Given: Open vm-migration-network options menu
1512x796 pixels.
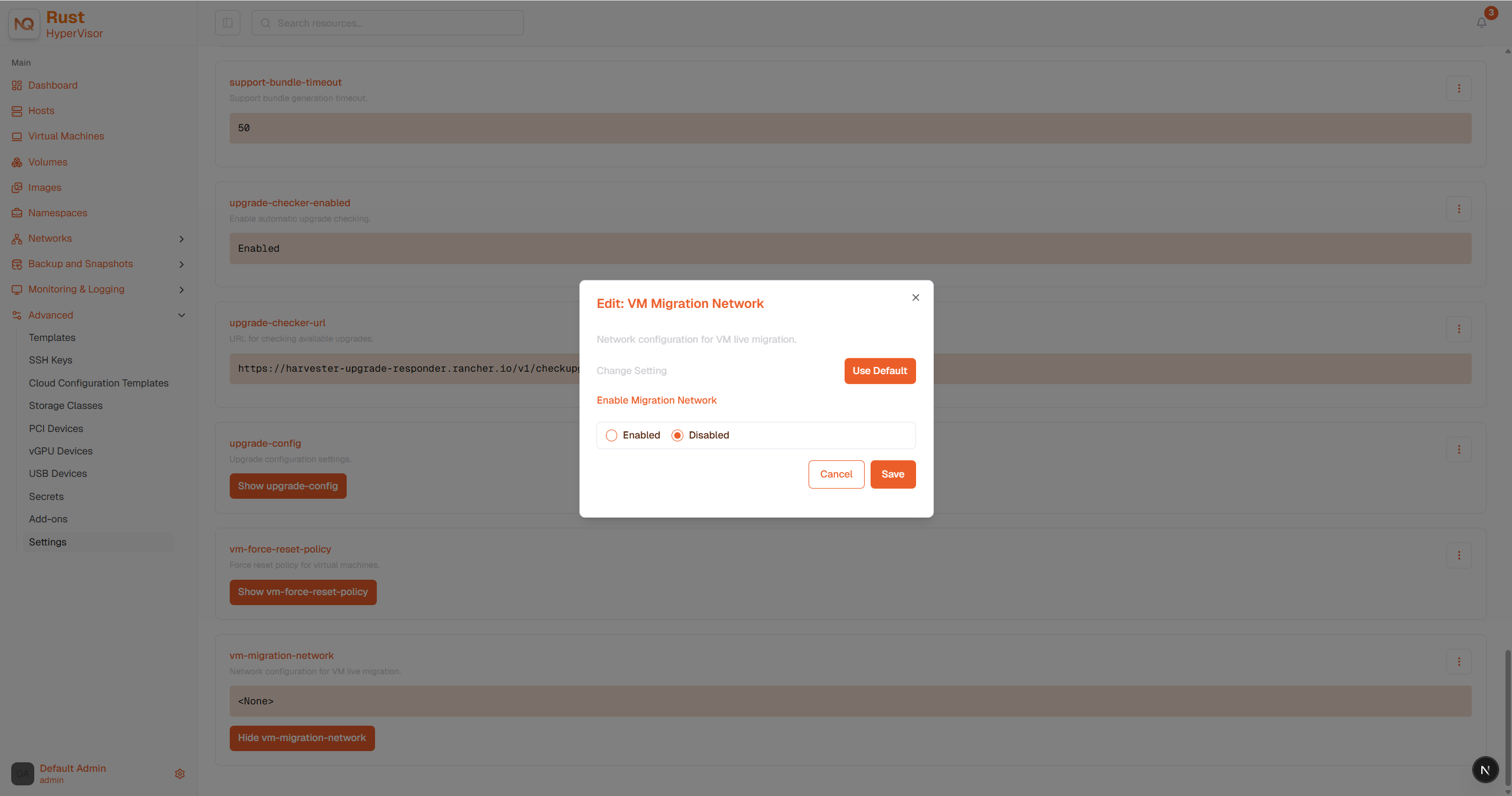Looking at the screenshot, I should (1459, 662).
